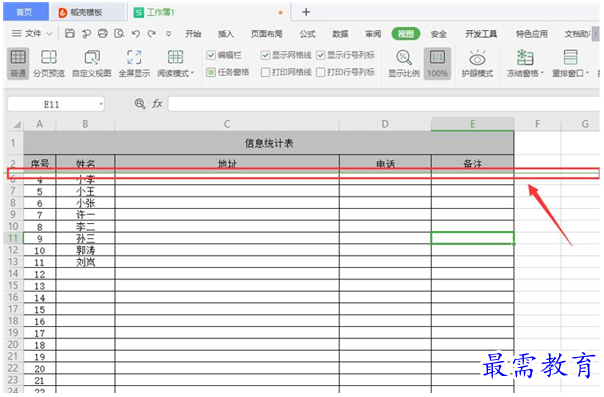Click the select-all corner of grid
The width and height of the screenshot is (604, 397).
[x=17, y=124]
